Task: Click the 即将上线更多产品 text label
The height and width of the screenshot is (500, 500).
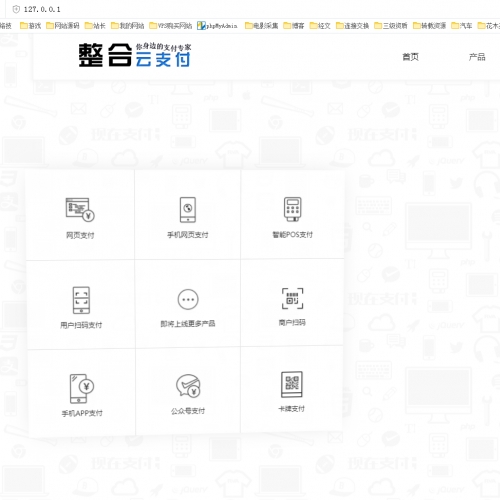Action: [x=188, y=324]
